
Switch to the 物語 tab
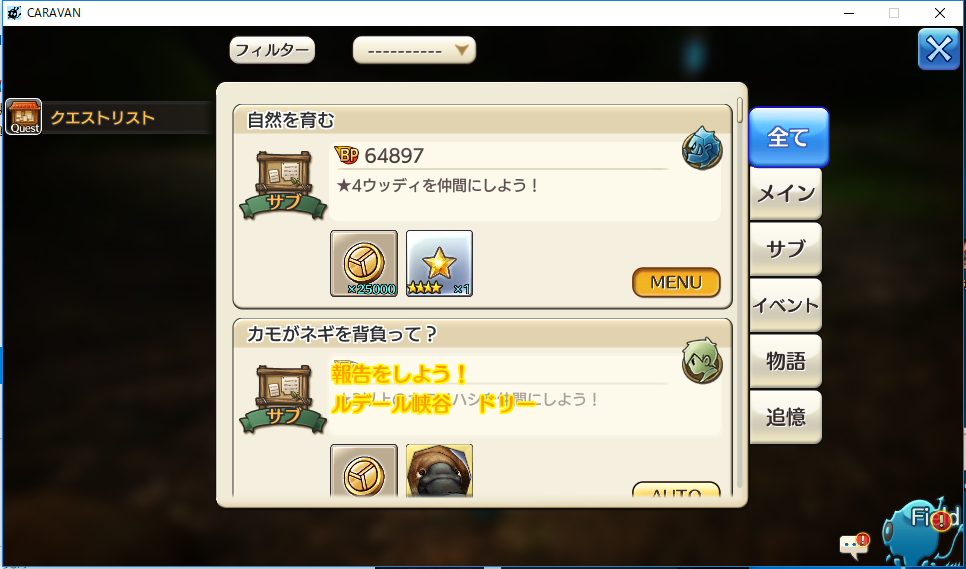tap(785, 361)
